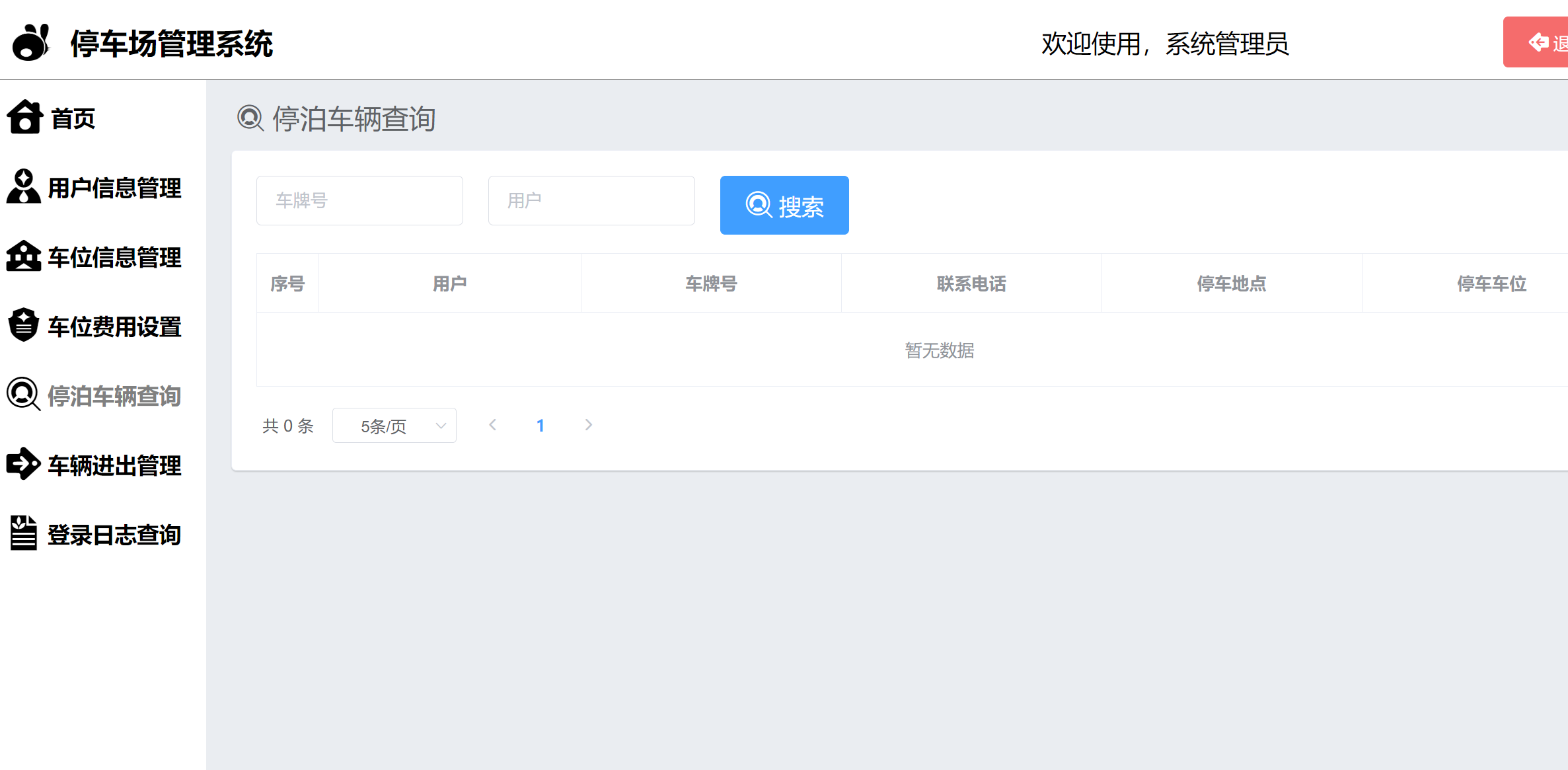This screenshot has width=1568, height=770.
Task: Open 用户信息管理 via its user icon
Action: pyautogui.click(x=22, y=187)
